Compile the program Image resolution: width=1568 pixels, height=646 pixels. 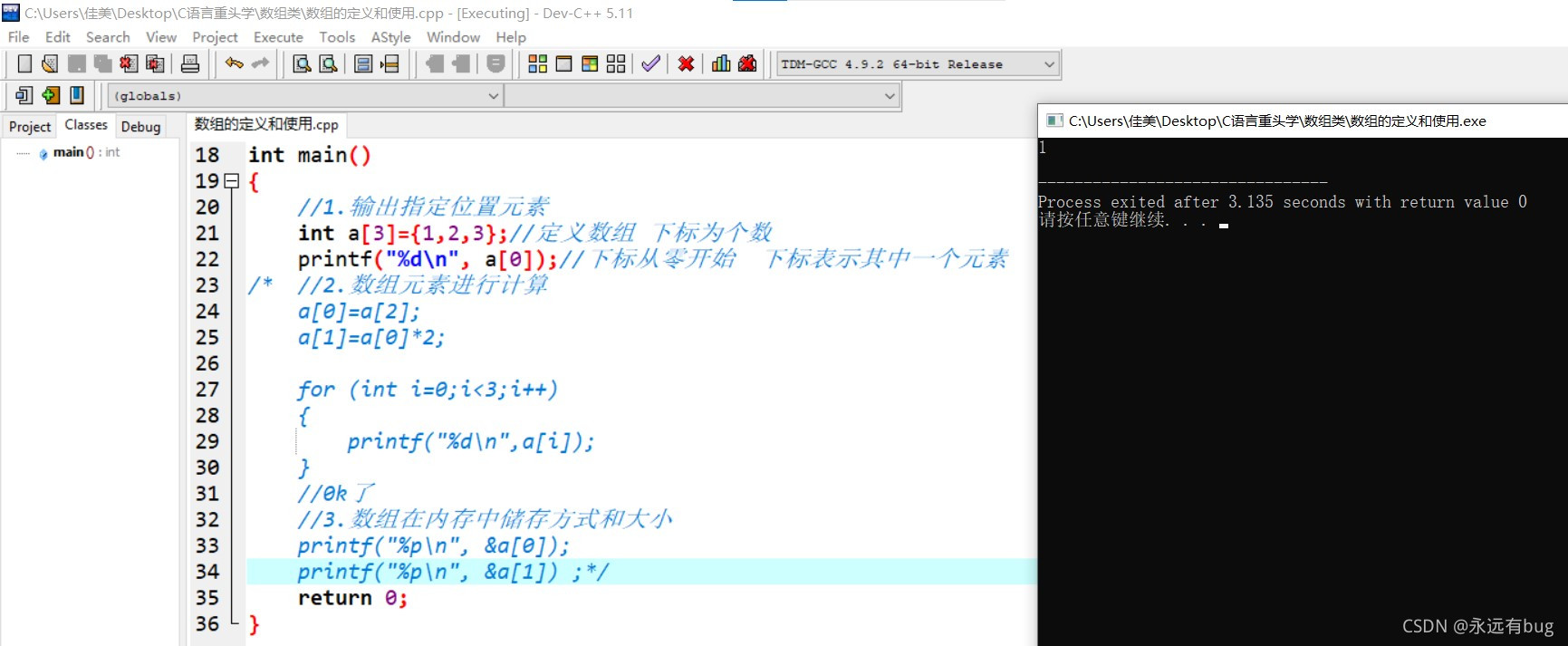(x=537, y=63)
